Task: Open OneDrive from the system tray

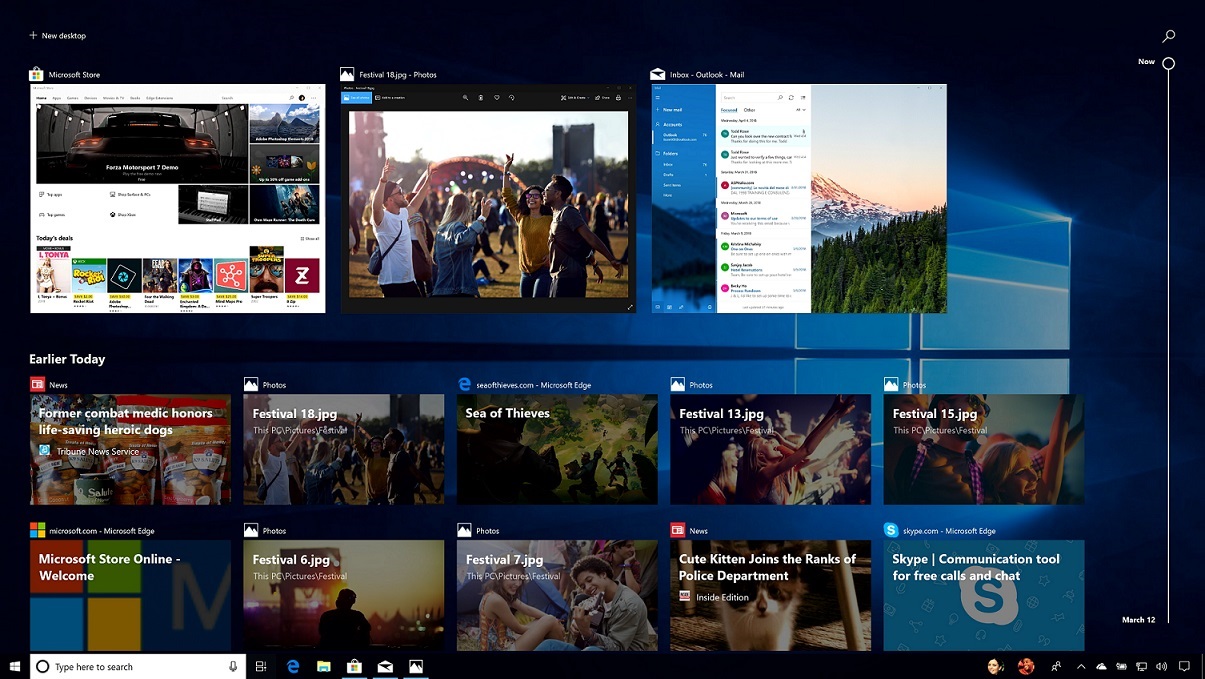Action: coord(1100,666)
